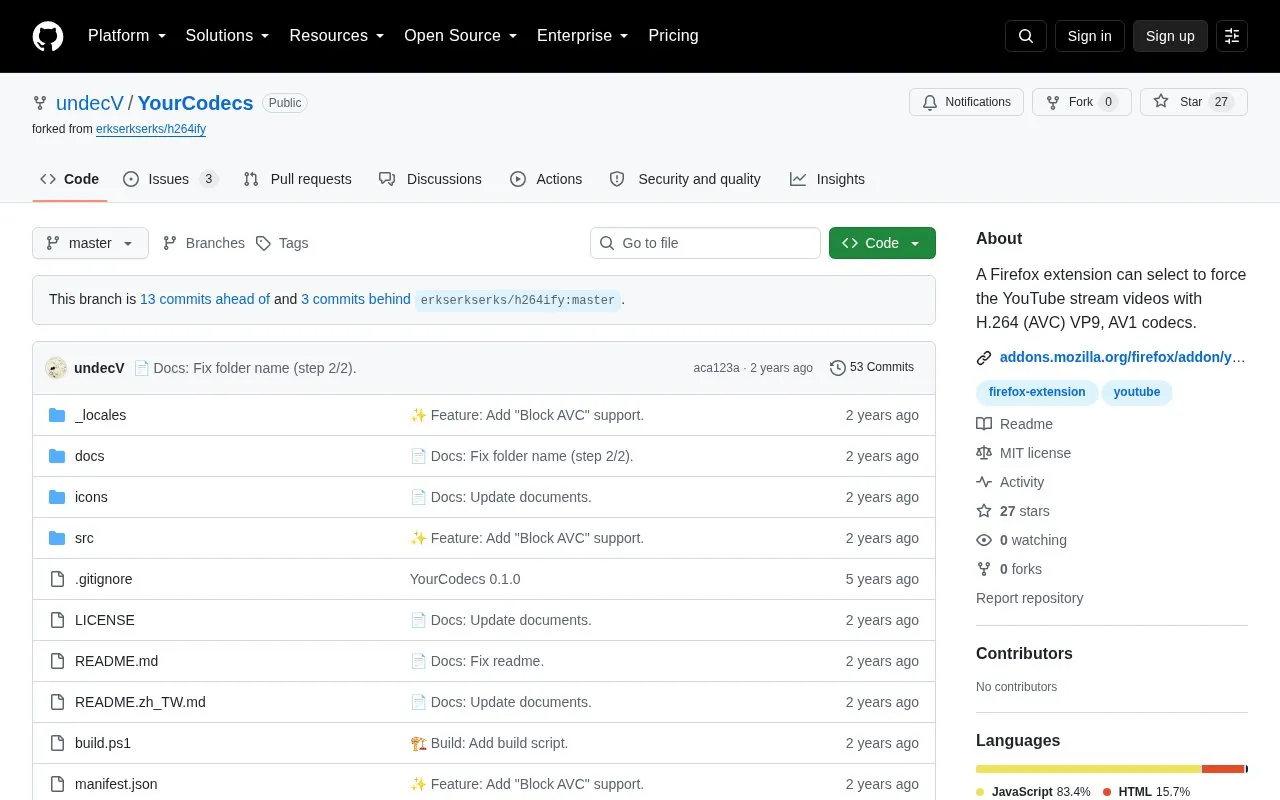This screenshot has height=800, width=1280.
Task: Open the Docs: Fix readme commit message
Action: pyautogui.click(x=477, y=661)
